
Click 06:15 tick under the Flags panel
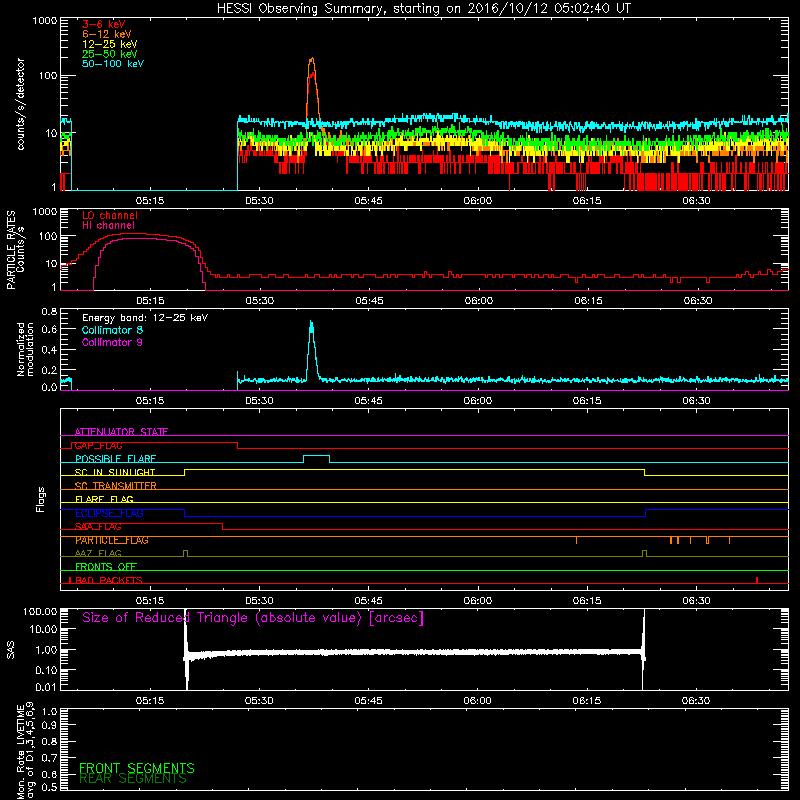pos(587,601)
